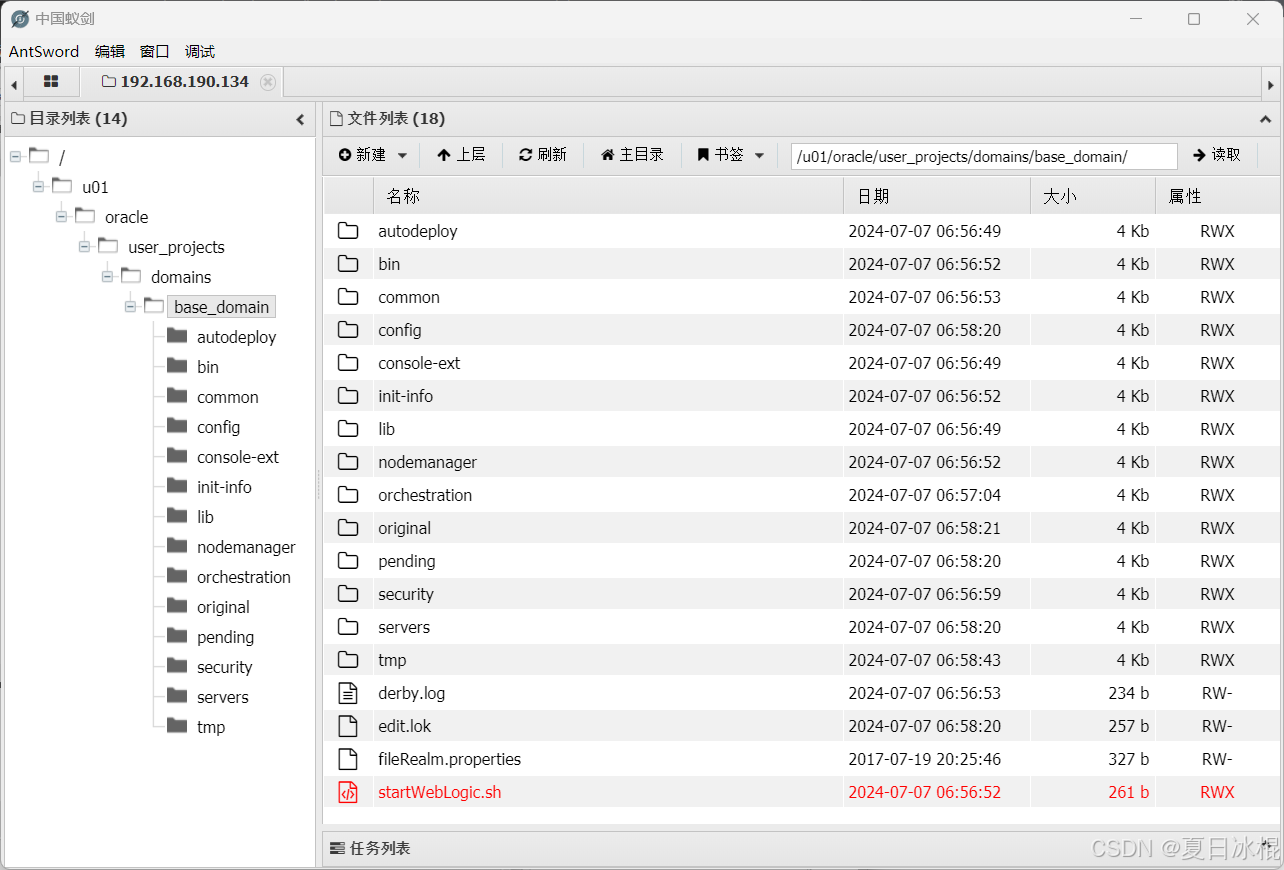Click the 新建 button
1284x870 pixels.
(362, 155)
